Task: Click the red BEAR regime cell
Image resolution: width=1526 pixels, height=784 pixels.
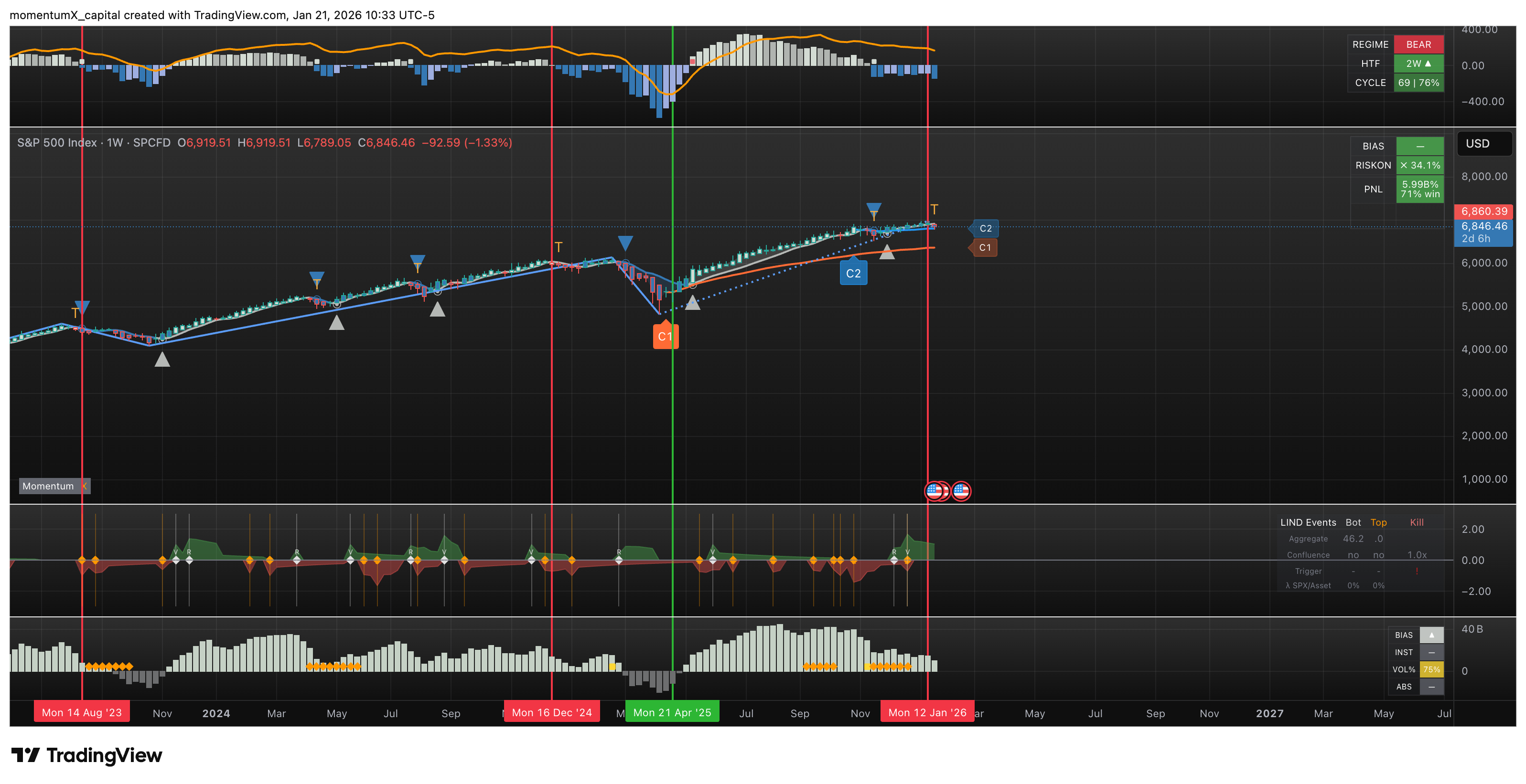Action: [x=1418, y=44]
